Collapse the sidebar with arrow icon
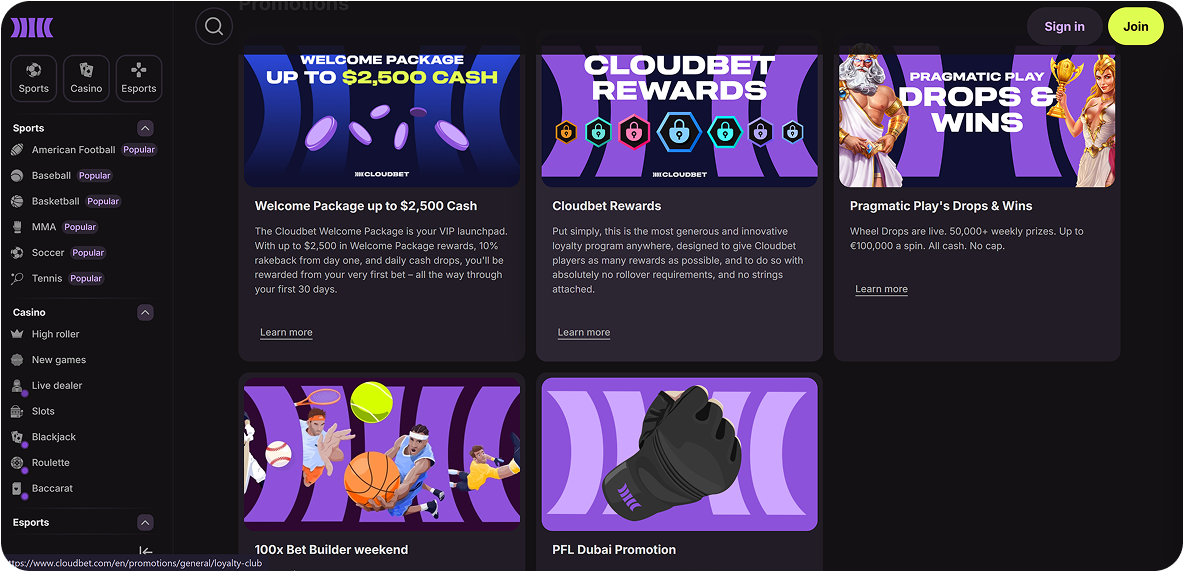Viewport: 1184px width, 572px height. tap(146, 552)
